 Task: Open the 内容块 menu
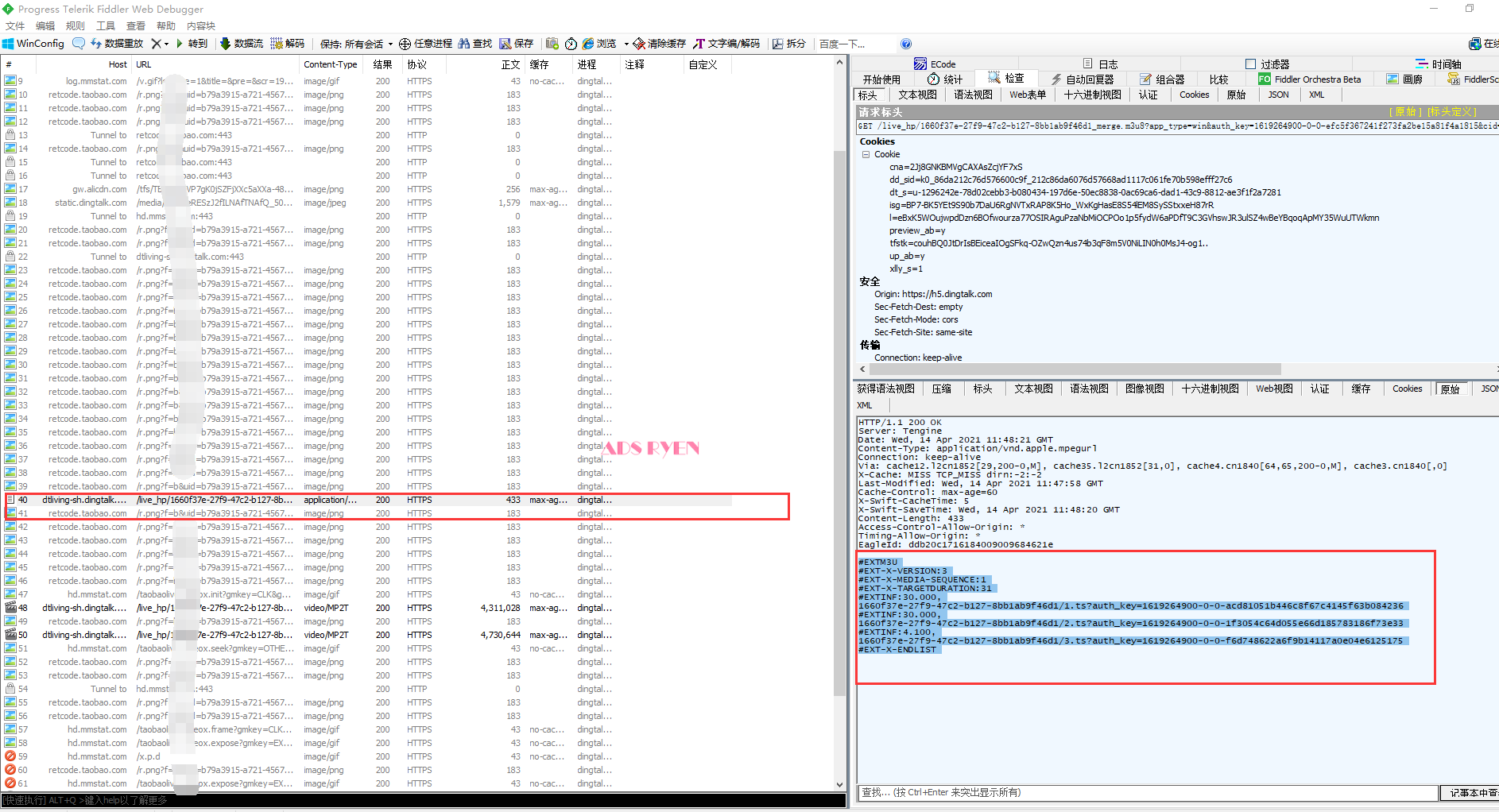tap(201, 25)
